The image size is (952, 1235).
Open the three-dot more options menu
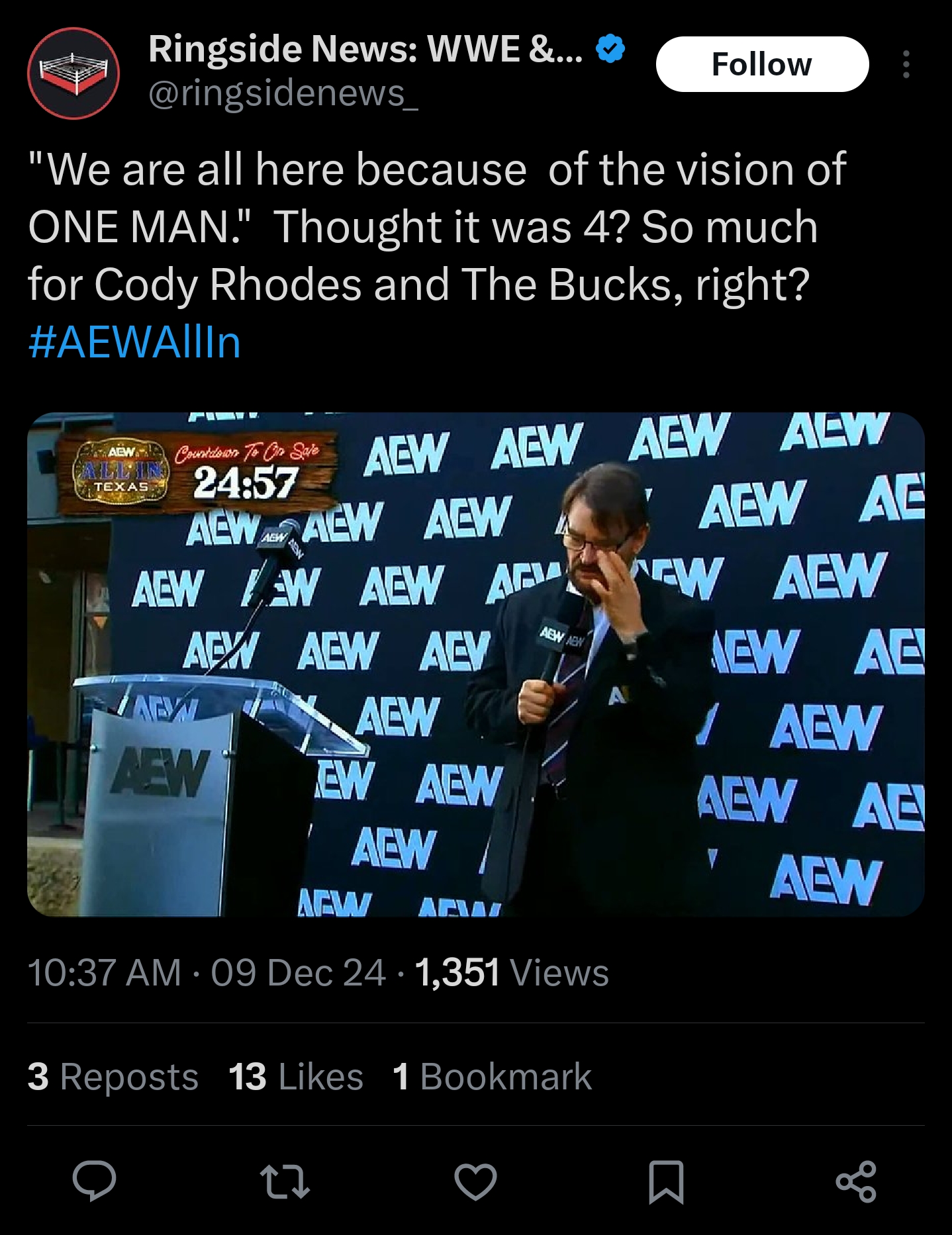[x=906, y=64]
